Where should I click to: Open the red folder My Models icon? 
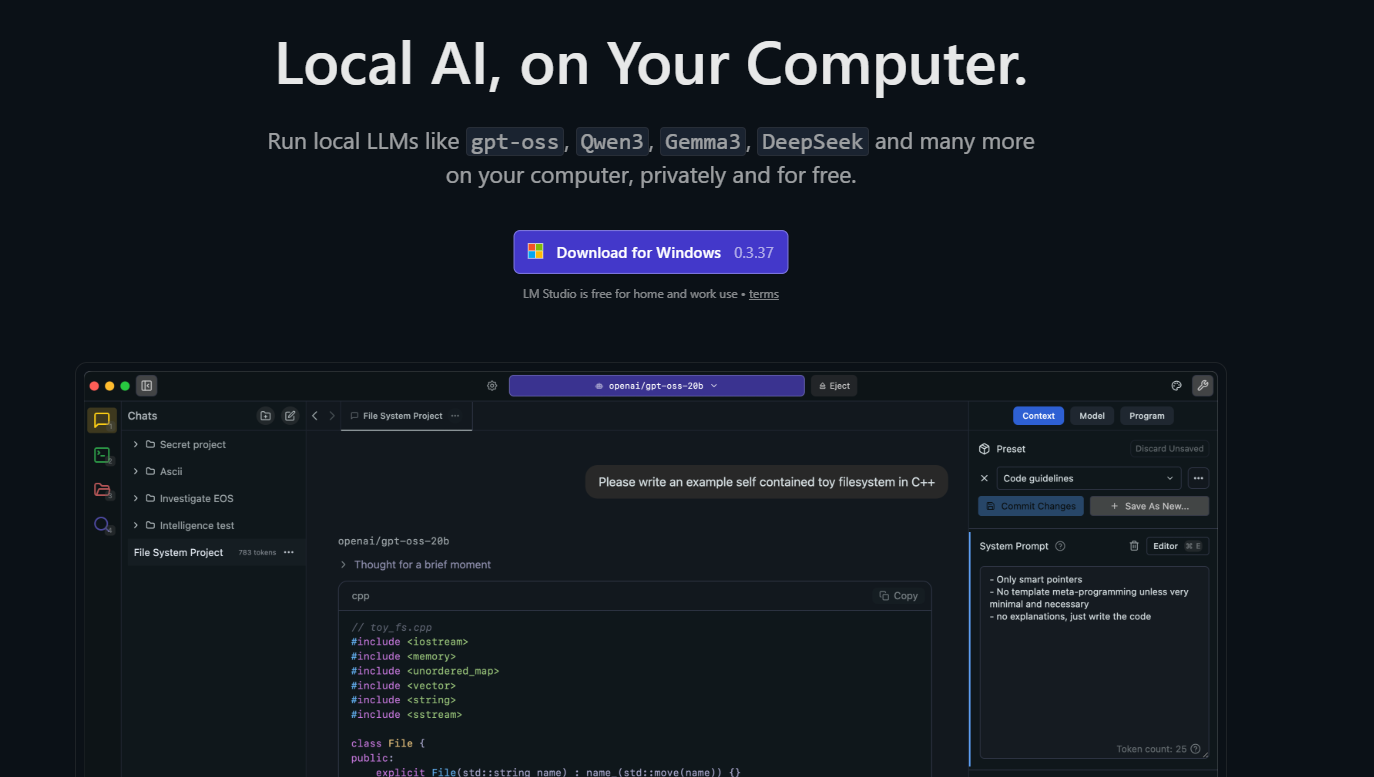click(102, 489)
